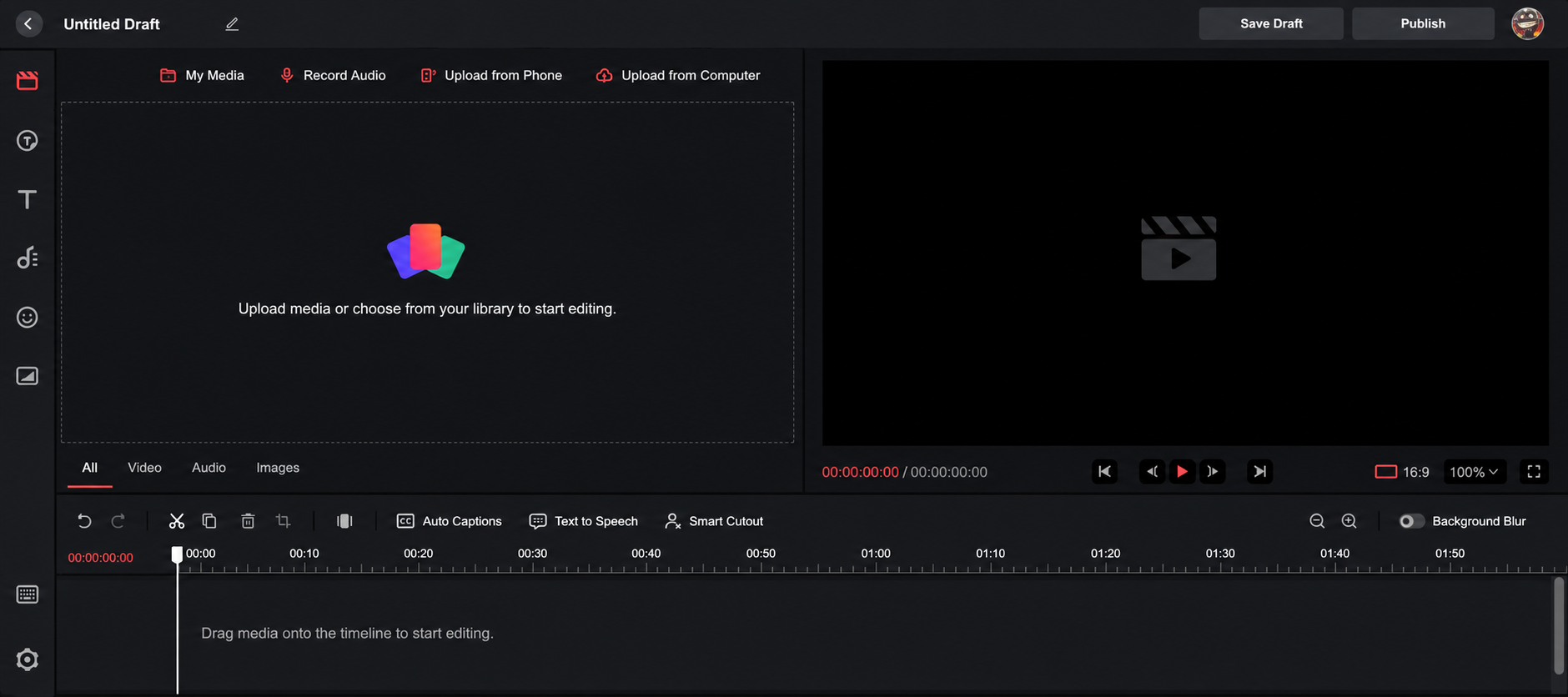Screen dimensions: 1568x697
Task: Open the image background panel icon in sidebar
Action: coord(28,376)
